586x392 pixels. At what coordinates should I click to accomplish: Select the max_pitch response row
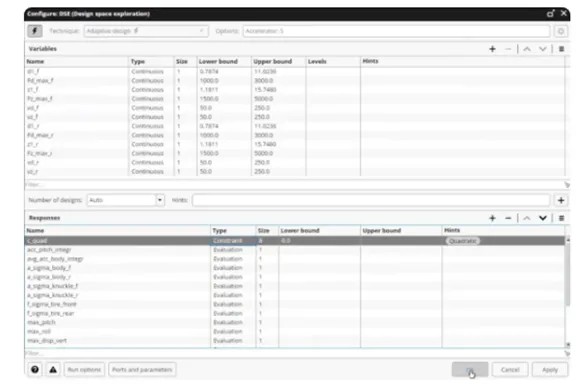pyautogui.click(x=295, y=322)
